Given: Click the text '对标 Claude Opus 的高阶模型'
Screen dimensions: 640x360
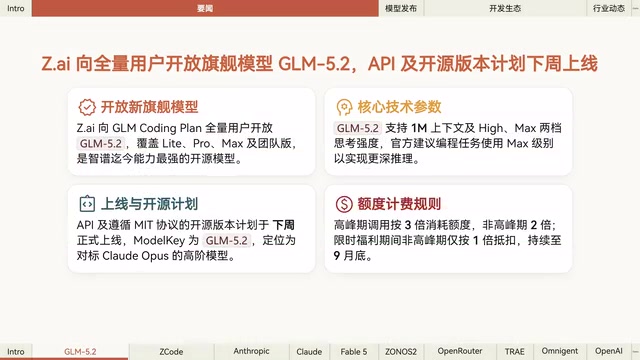Looking at the screenshot, I should coord(153,256).
